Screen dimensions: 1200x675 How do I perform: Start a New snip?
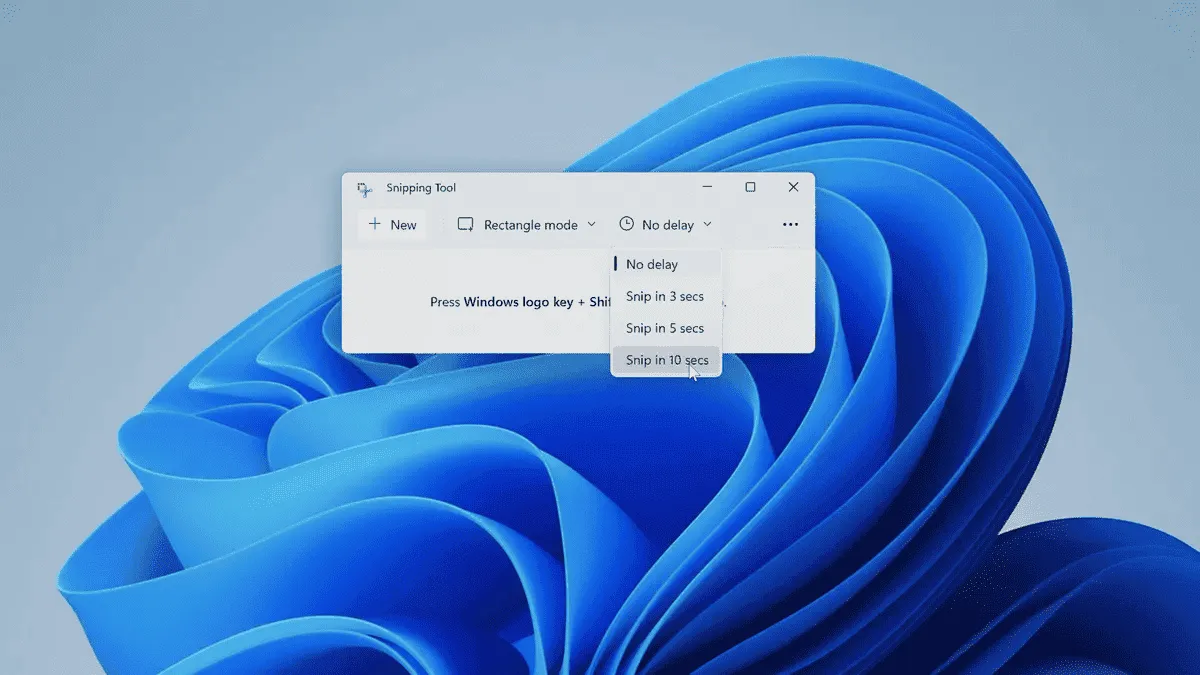tap(392, 225)
